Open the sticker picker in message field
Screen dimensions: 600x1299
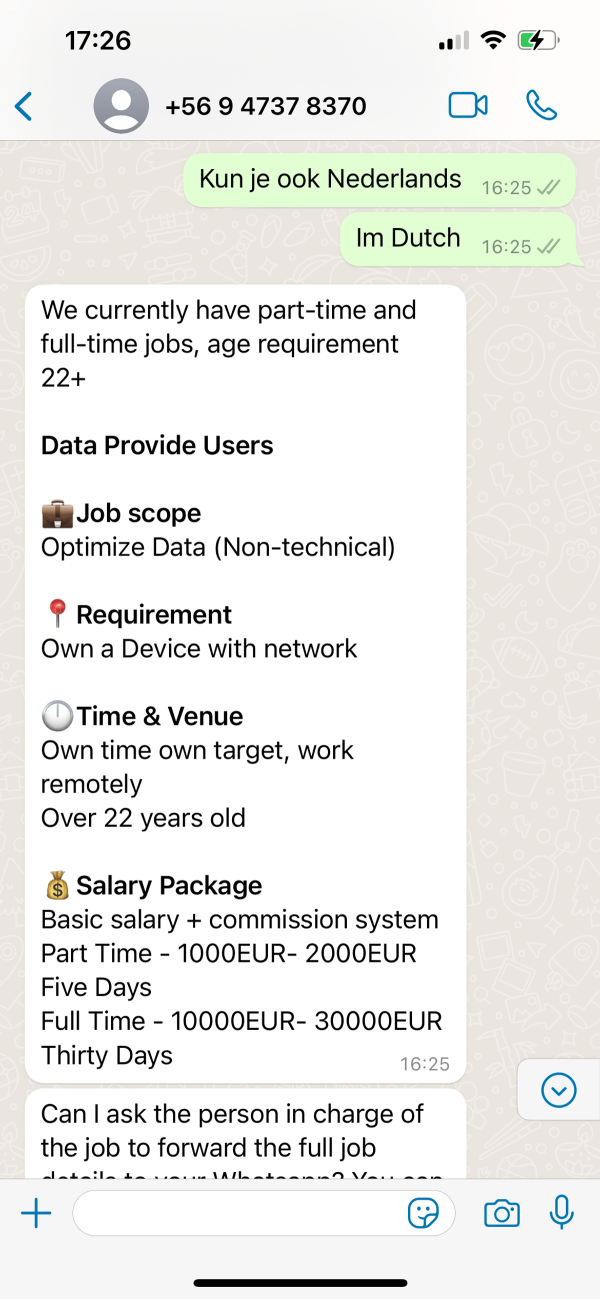424,1214
